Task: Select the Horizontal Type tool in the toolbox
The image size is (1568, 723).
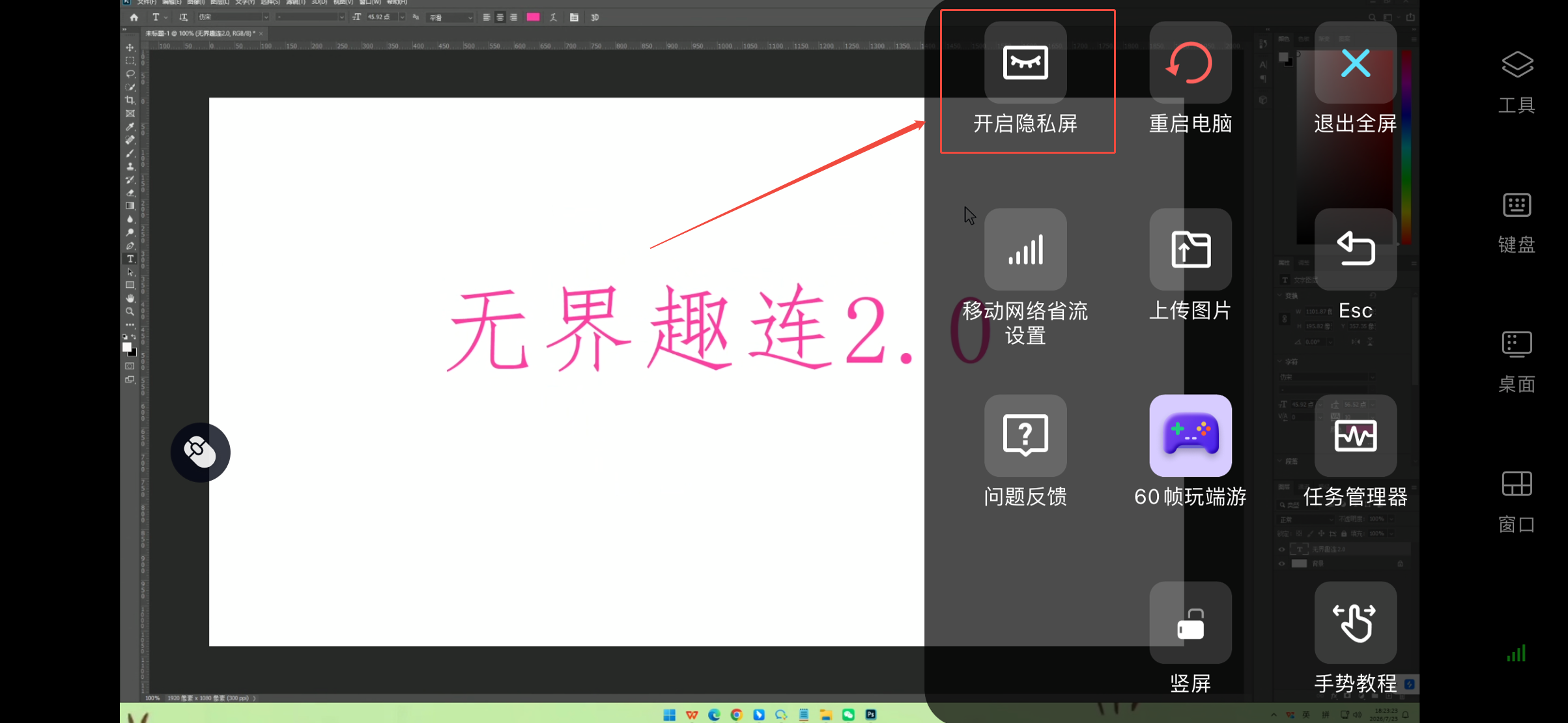Action: pyautogui.click(x=130, y=259)
